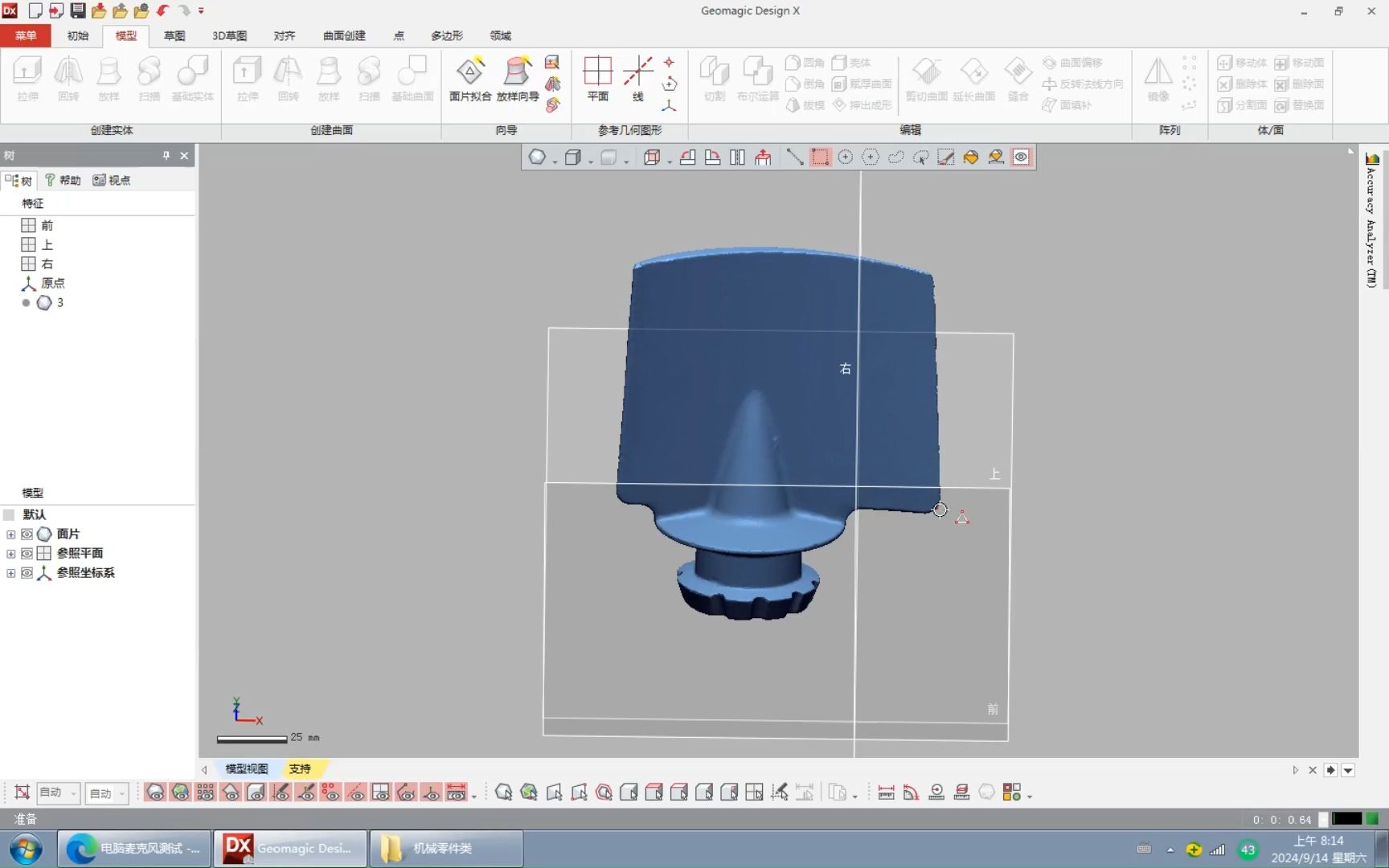
Task: Select feature 3 in the feature tree
Action: (56, 303)
